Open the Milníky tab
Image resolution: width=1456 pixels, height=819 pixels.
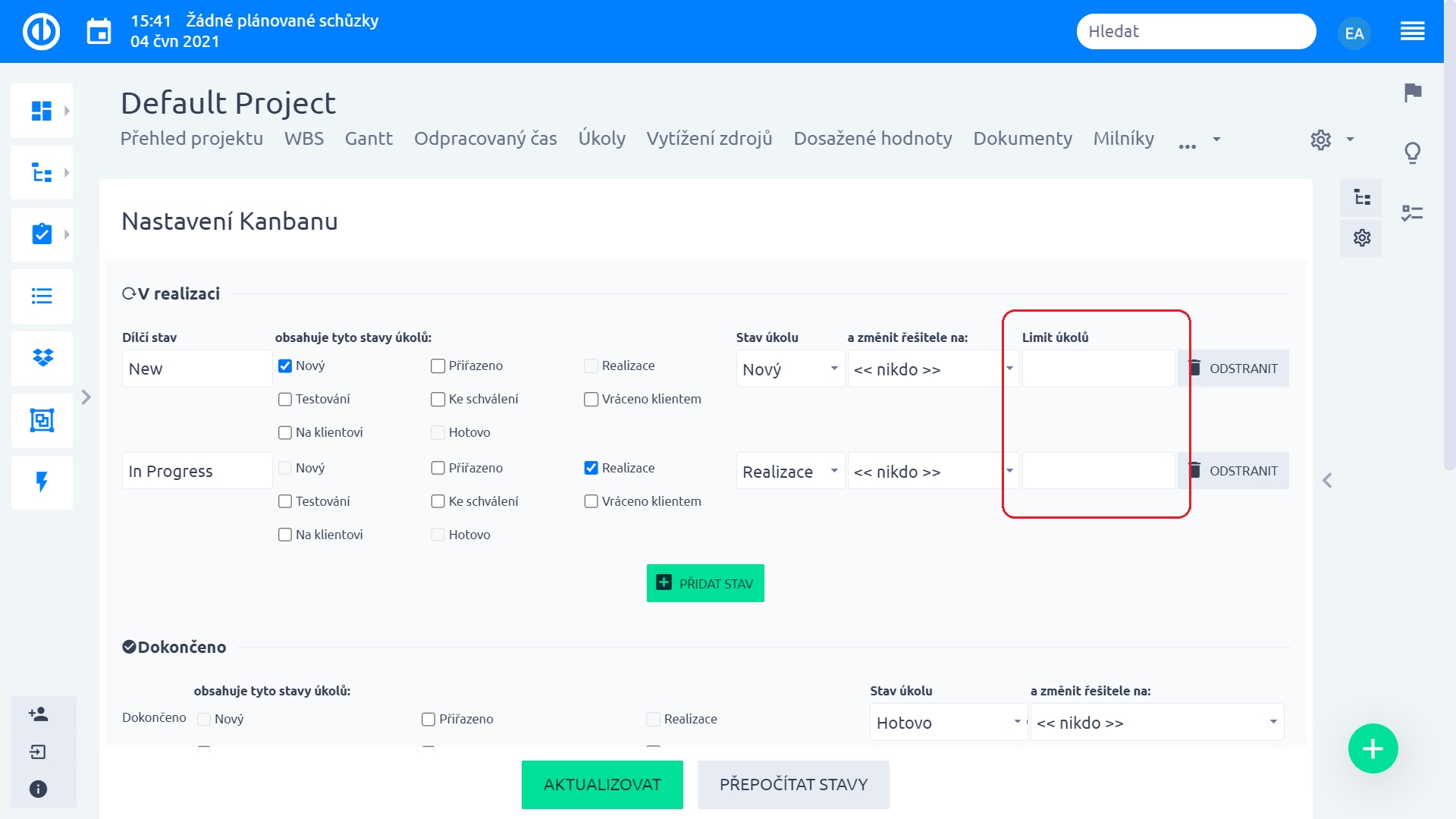[1123, 139]
